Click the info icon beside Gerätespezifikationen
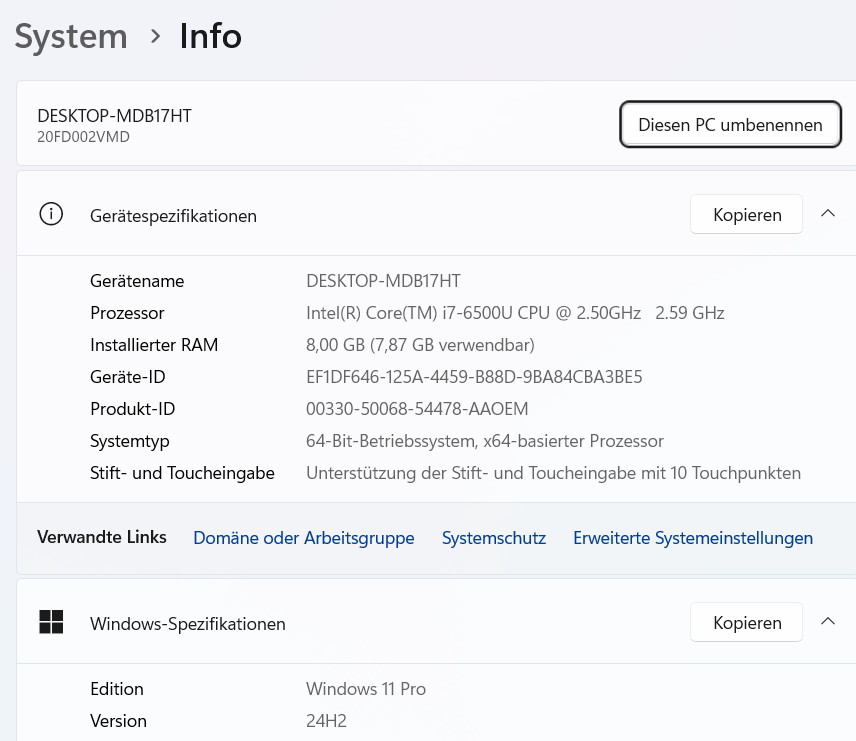 [x=51, y=214]
